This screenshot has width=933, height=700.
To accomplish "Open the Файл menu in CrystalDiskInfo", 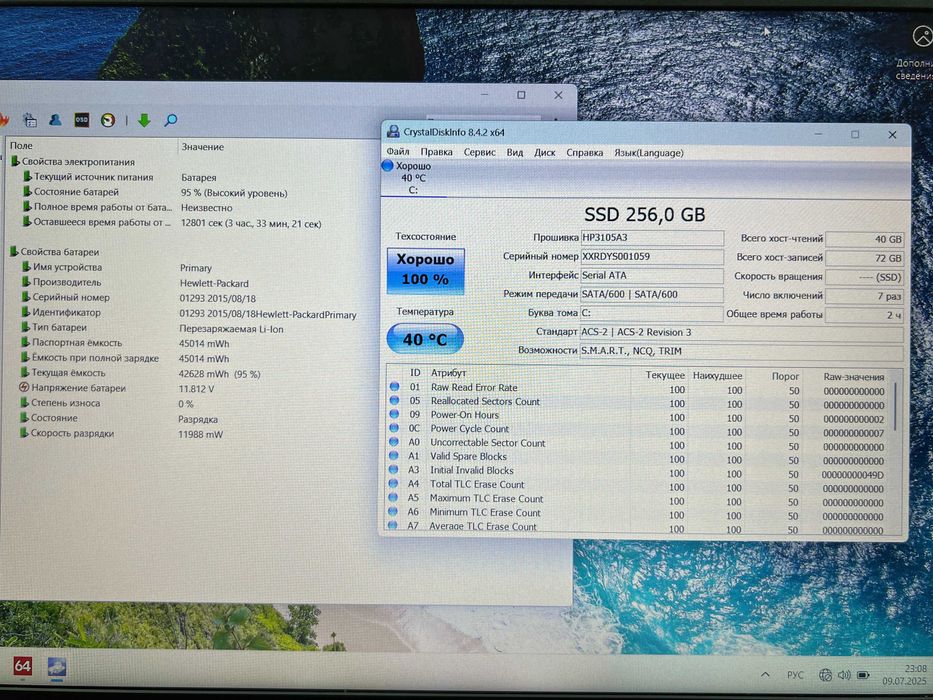I will pos(398,152).
